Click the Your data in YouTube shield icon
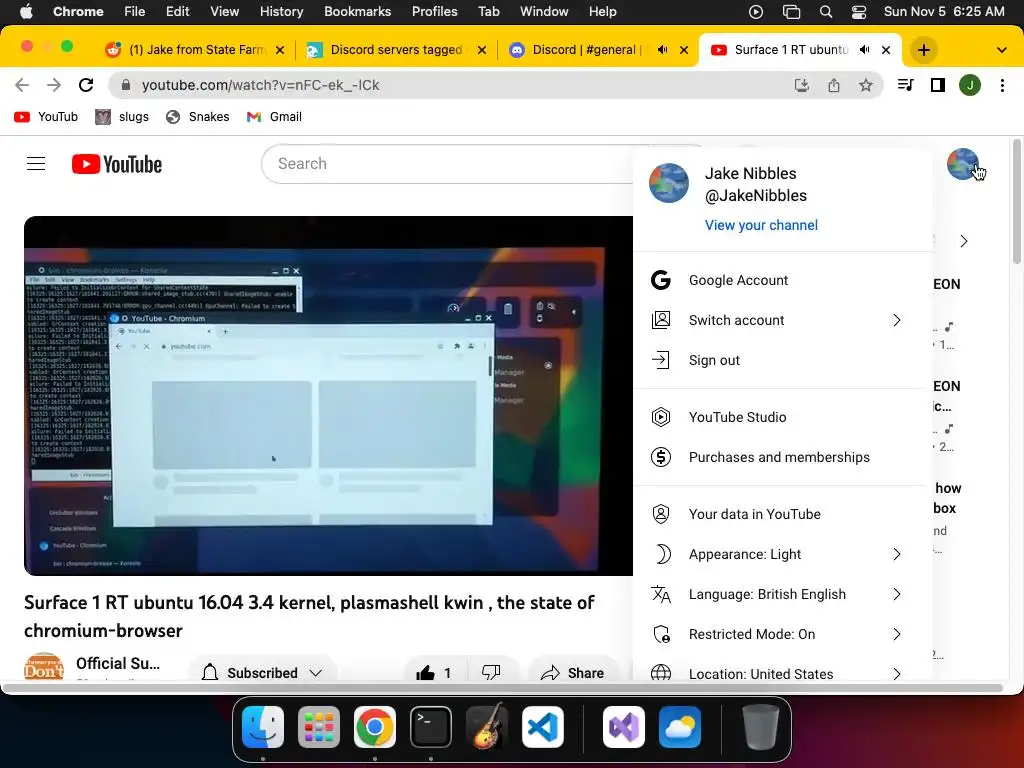This screenshot has height=768, width=1024. pyautogui.click(x=661, y=514)
